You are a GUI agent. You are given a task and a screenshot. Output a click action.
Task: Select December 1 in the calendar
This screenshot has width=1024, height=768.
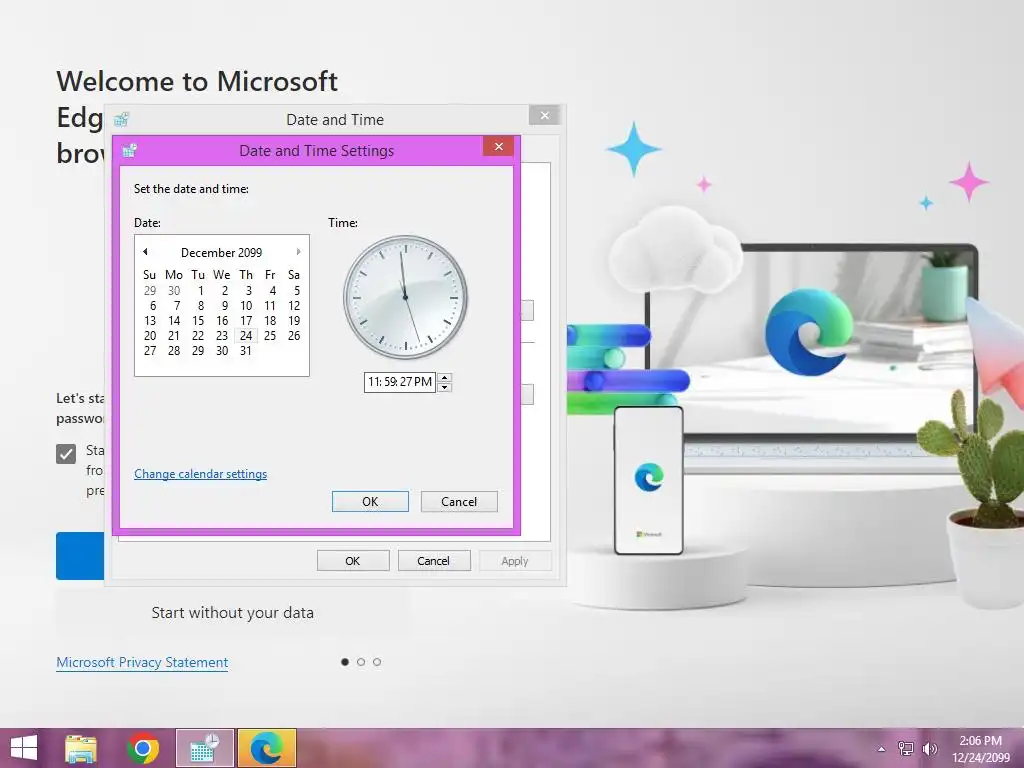(200, 291)
